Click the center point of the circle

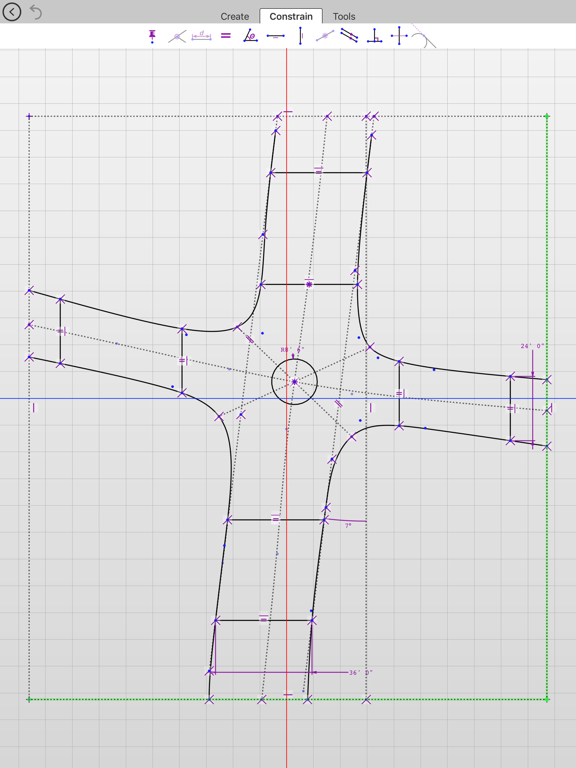click(294, 382)
